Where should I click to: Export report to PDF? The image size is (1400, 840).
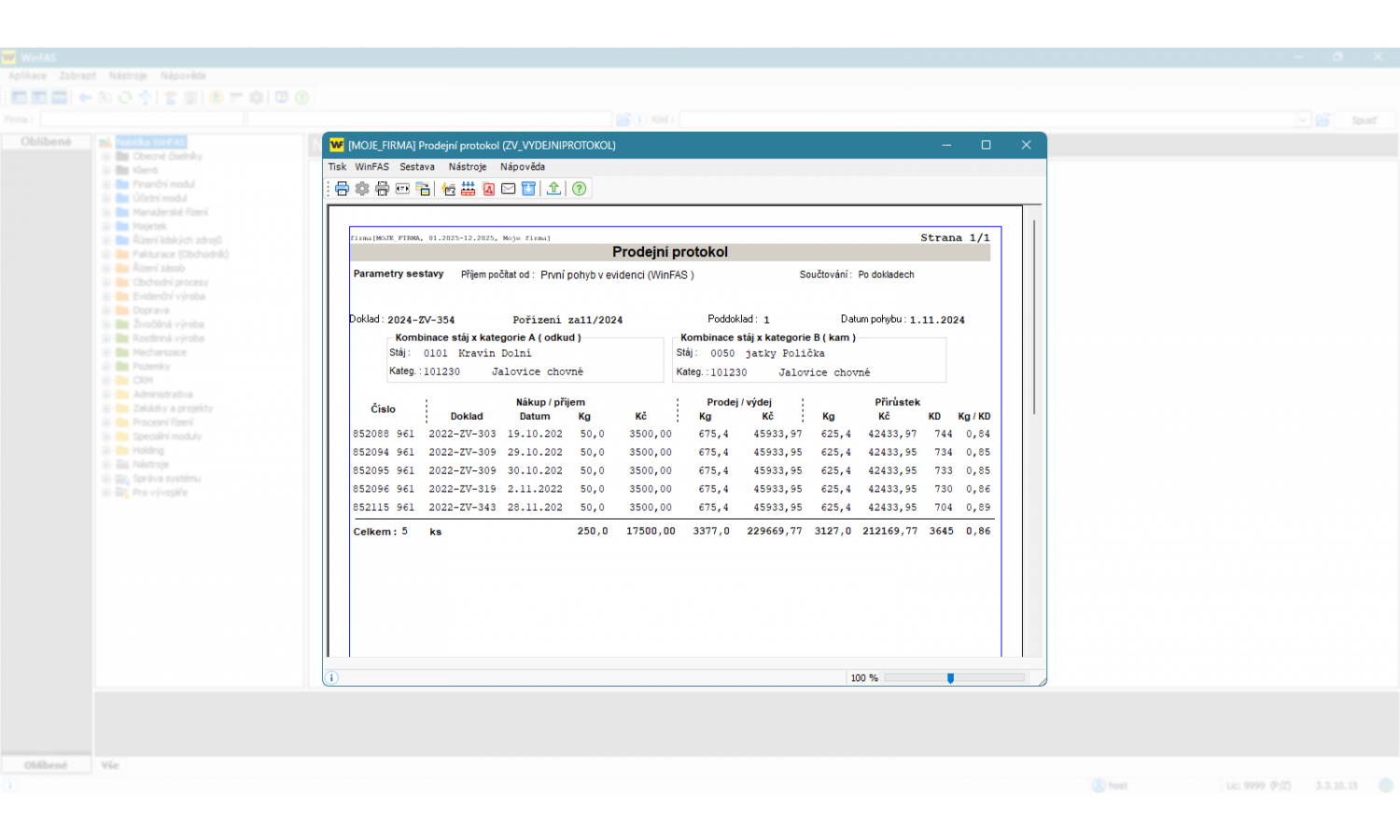[x=488, y=189]
